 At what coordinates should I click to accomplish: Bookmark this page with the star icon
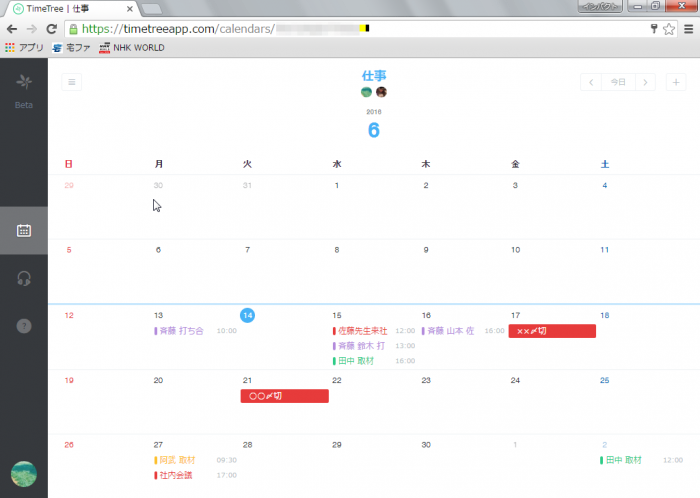click(668, 29)
